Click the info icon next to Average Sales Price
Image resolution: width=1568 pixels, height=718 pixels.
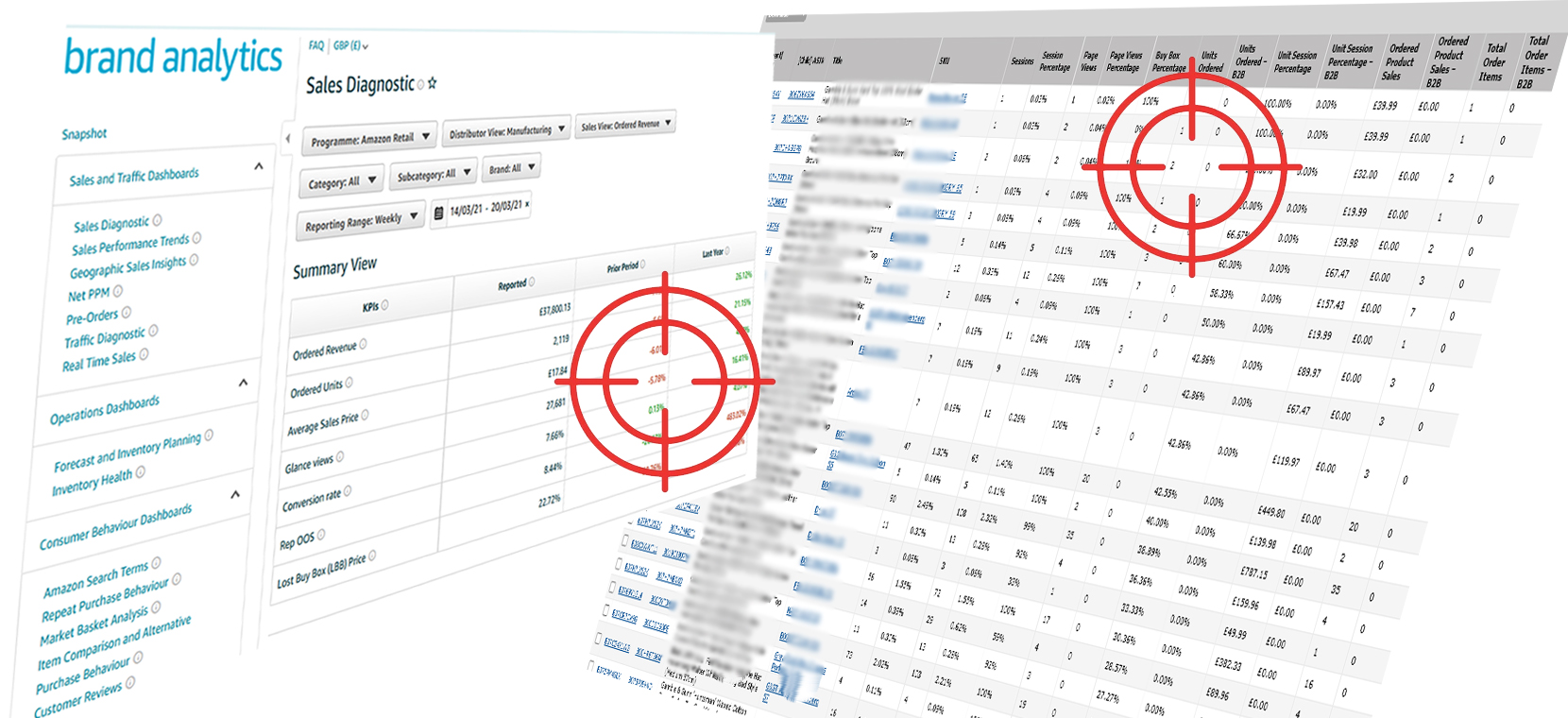365,415
